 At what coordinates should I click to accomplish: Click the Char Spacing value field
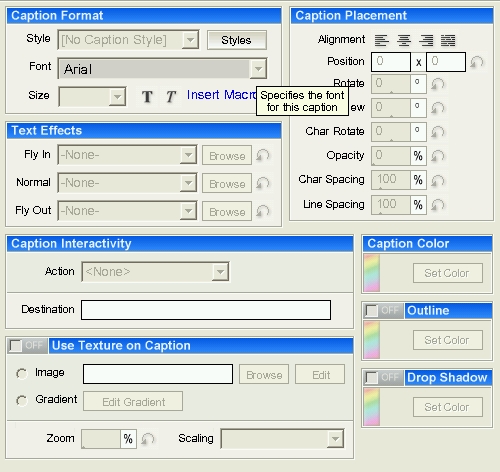click(x=391, y=180)
